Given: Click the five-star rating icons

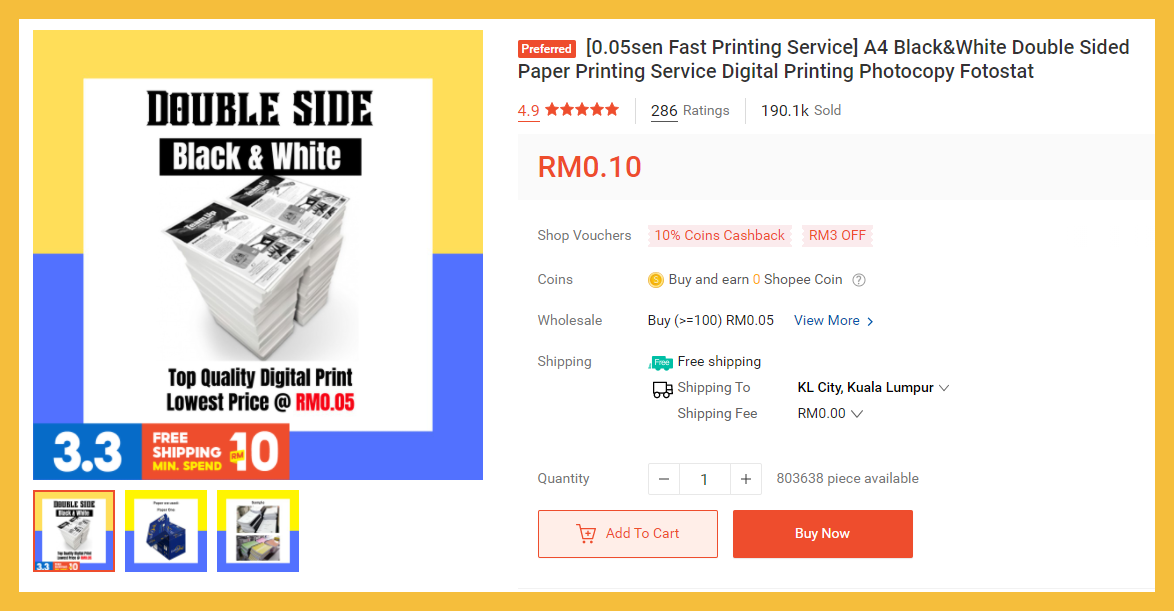Looking at the screenshot, I should 582,110.
